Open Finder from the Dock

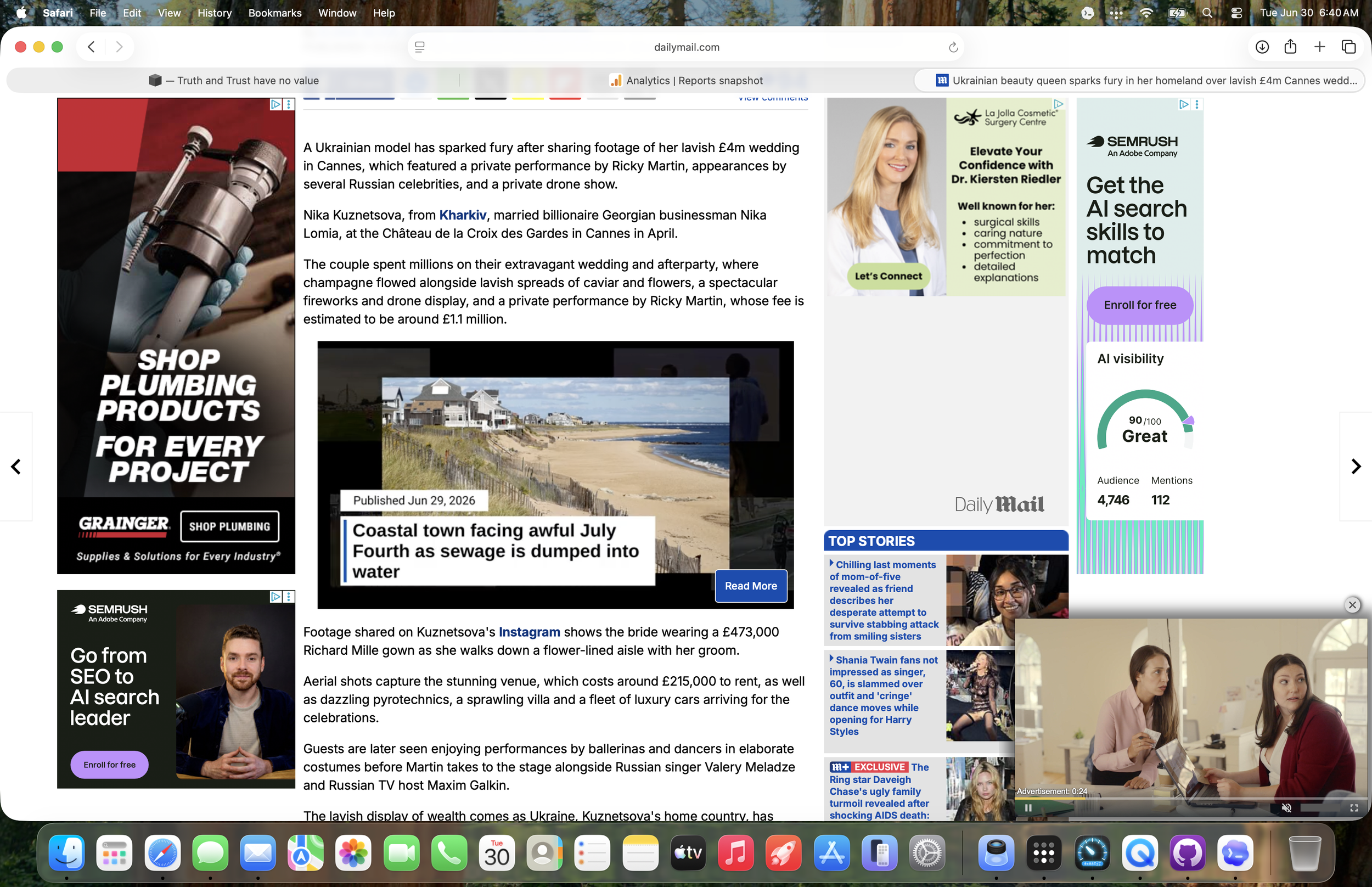click(67, 853)
